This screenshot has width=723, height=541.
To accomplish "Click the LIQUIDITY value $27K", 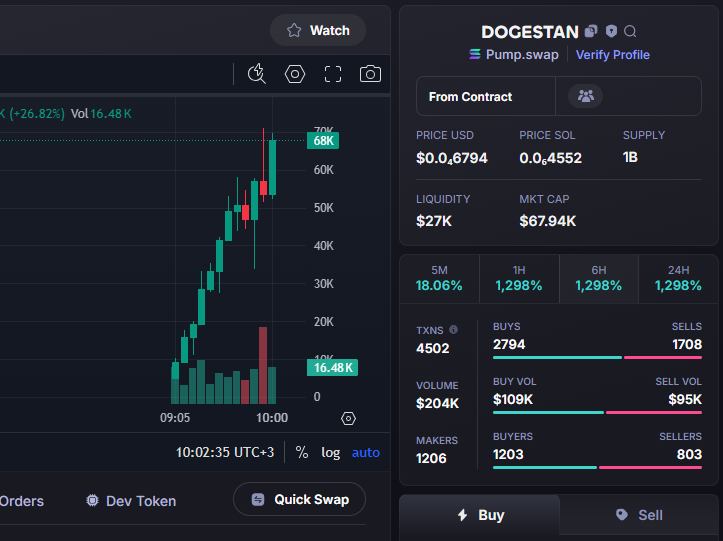I will (x=434, y=221).
